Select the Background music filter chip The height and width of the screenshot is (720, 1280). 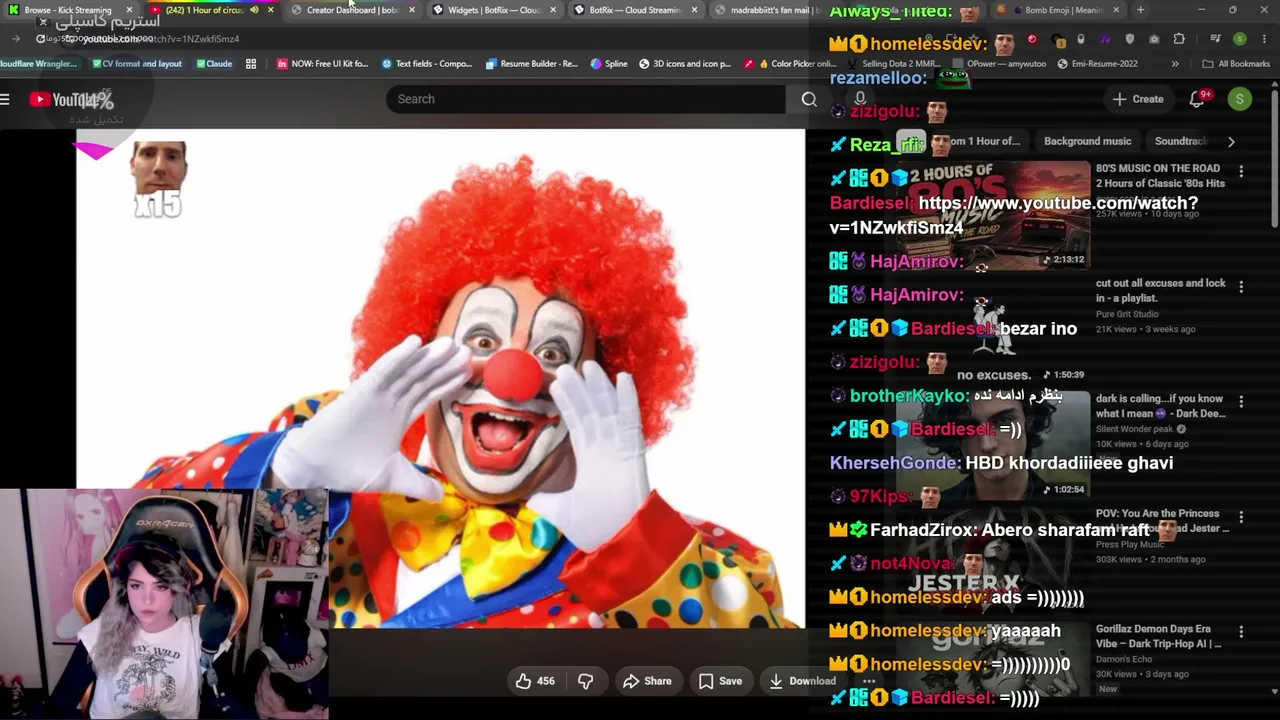pyautogui.click(x=1087, y=142)
